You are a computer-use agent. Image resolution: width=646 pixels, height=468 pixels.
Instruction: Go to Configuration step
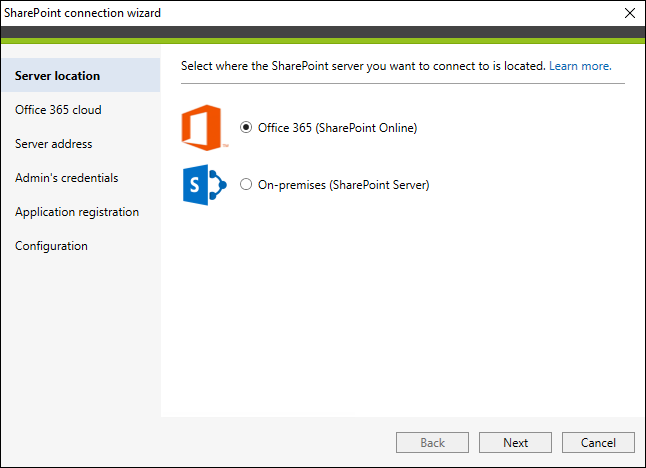51,246
